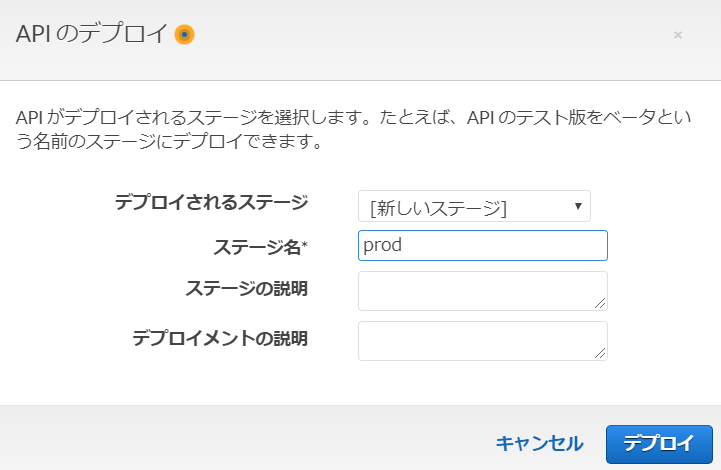Click into the デプロイメントの説明 text area
The image size is (721, 470).
(482, 340)
